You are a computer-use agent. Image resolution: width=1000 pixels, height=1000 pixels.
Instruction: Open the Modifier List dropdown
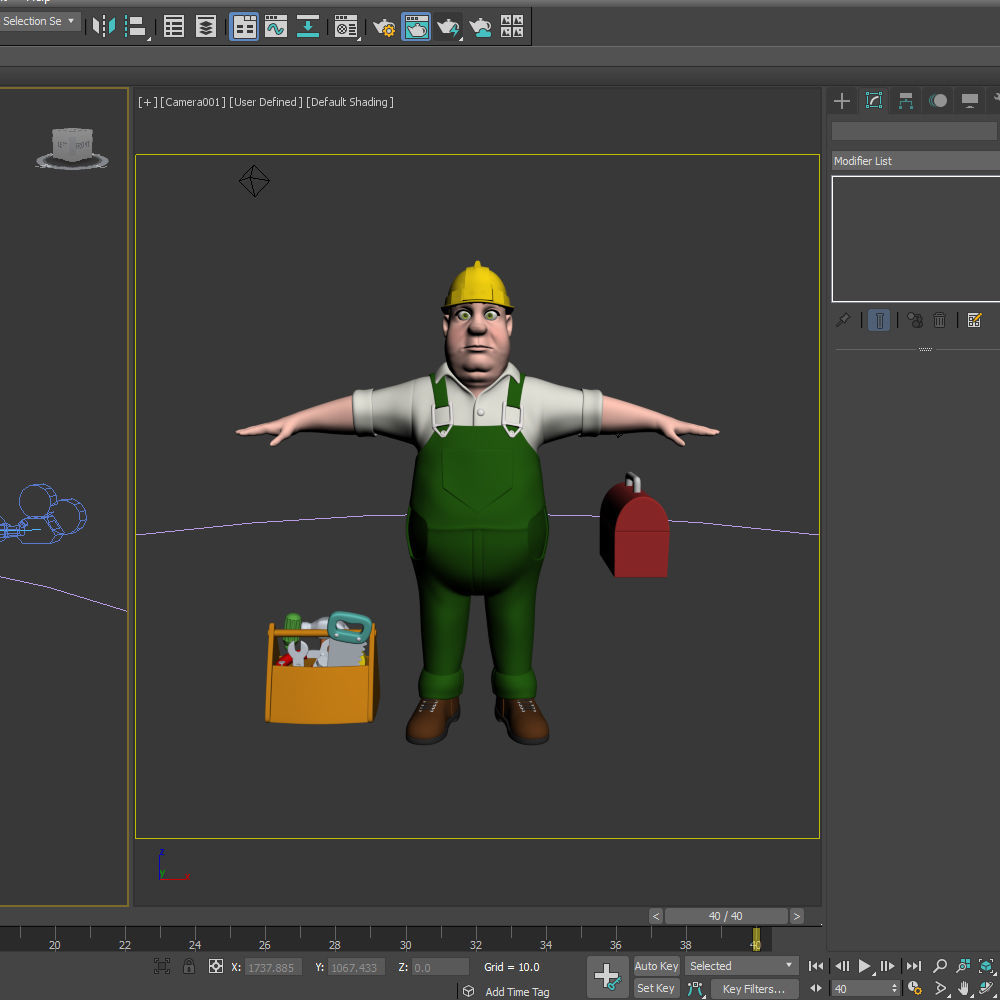click(x=916, y=161)
